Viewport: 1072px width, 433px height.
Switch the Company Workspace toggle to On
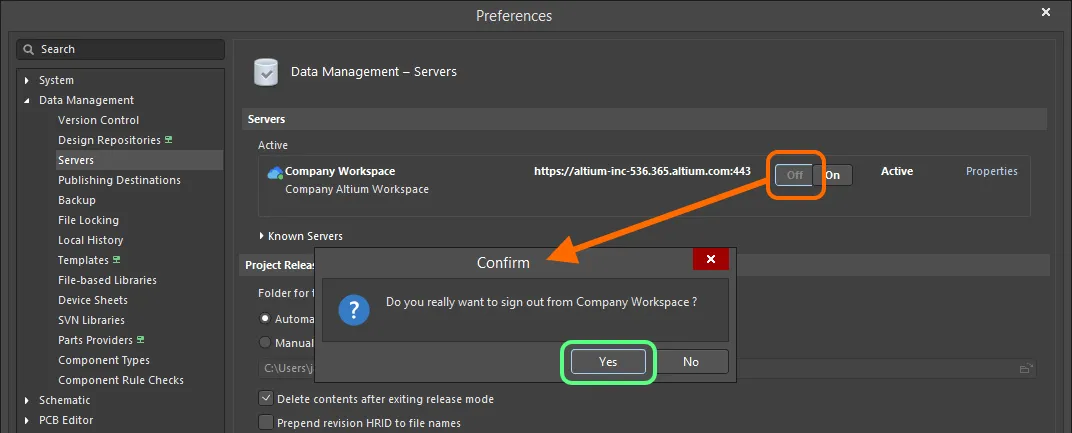click(833, 174)
